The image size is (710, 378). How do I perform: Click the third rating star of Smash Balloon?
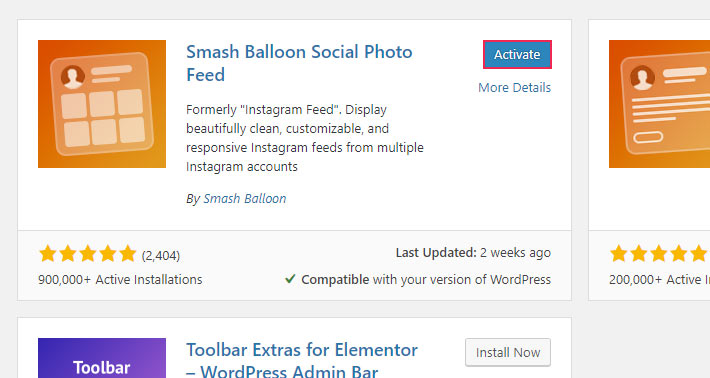[x=87, y=254]
